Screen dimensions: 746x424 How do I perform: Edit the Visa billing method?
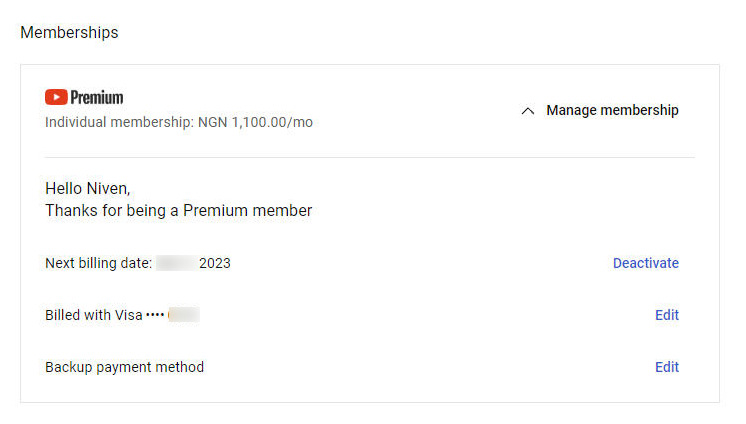[x=667, y=315]
